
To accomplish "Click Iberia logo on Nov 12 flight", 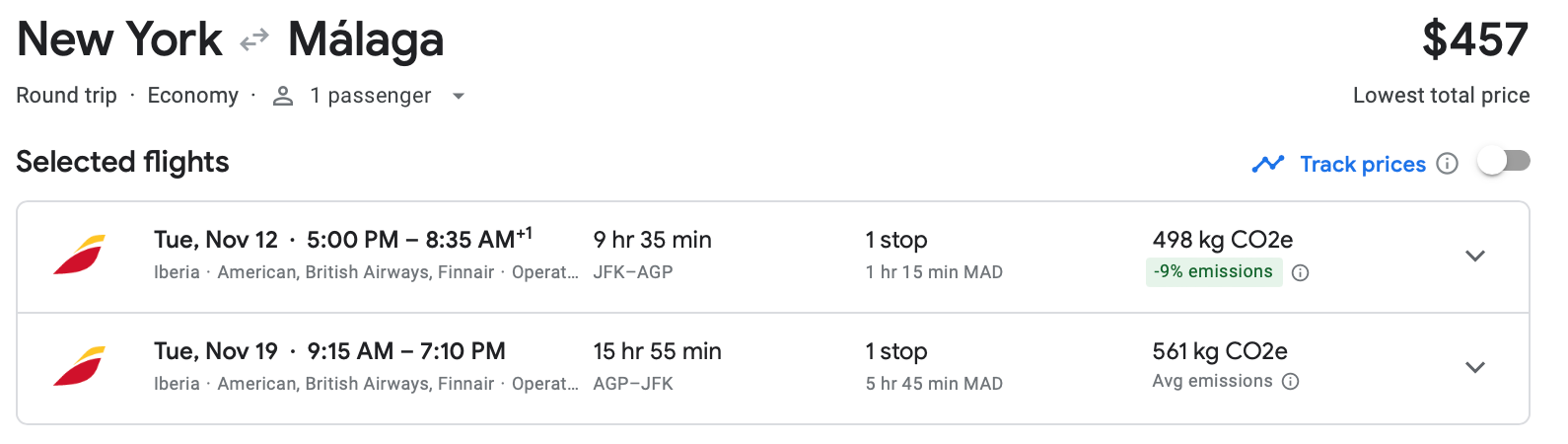I will pyautogui.click(x=79, y=255).
